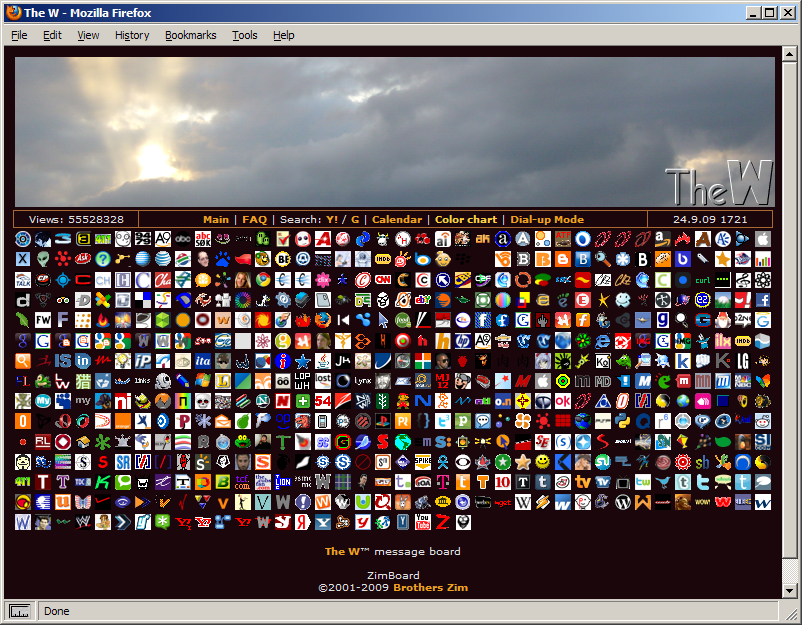
Task: Open the View menu
Action: (x=88, y=35)
